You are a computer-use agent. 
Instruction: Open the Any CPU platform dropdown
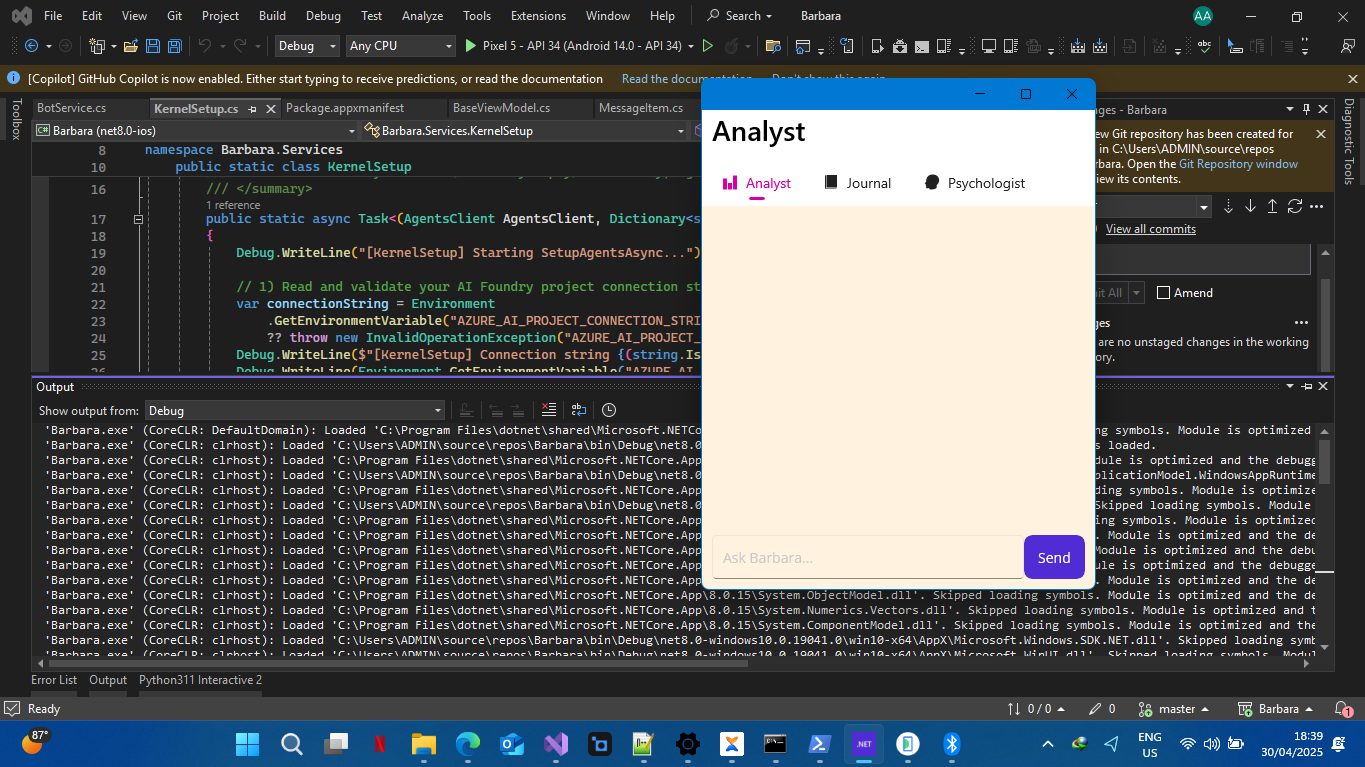click(401, 46)
